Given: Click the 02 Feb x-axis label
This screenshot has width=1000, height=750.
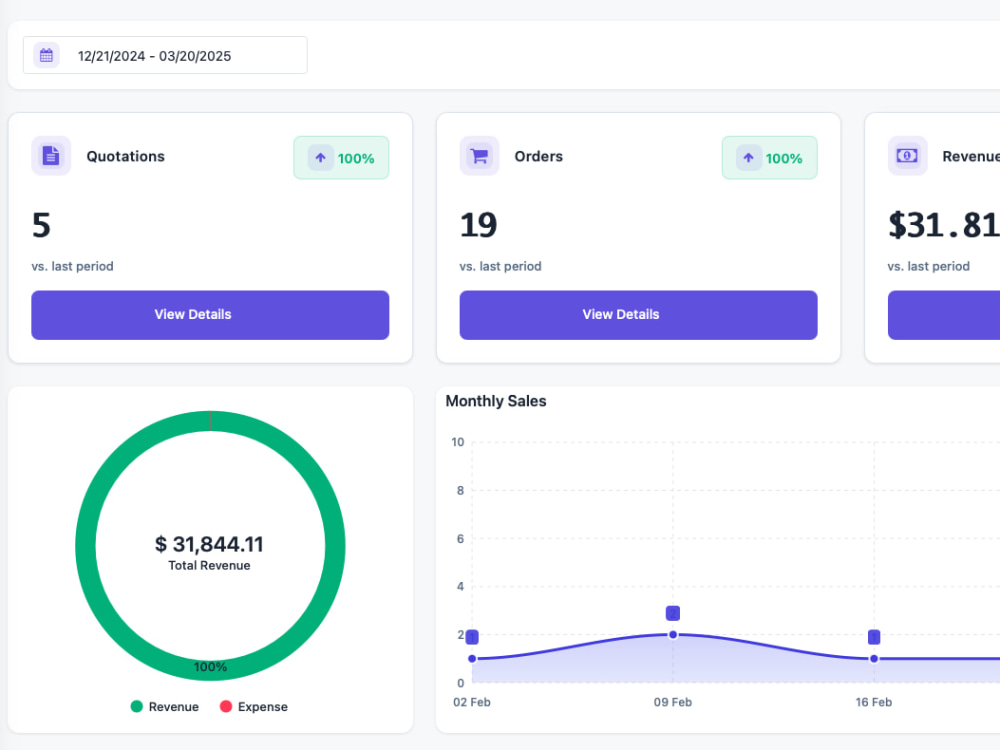Looking at the screenshot, I should [472, 702].
